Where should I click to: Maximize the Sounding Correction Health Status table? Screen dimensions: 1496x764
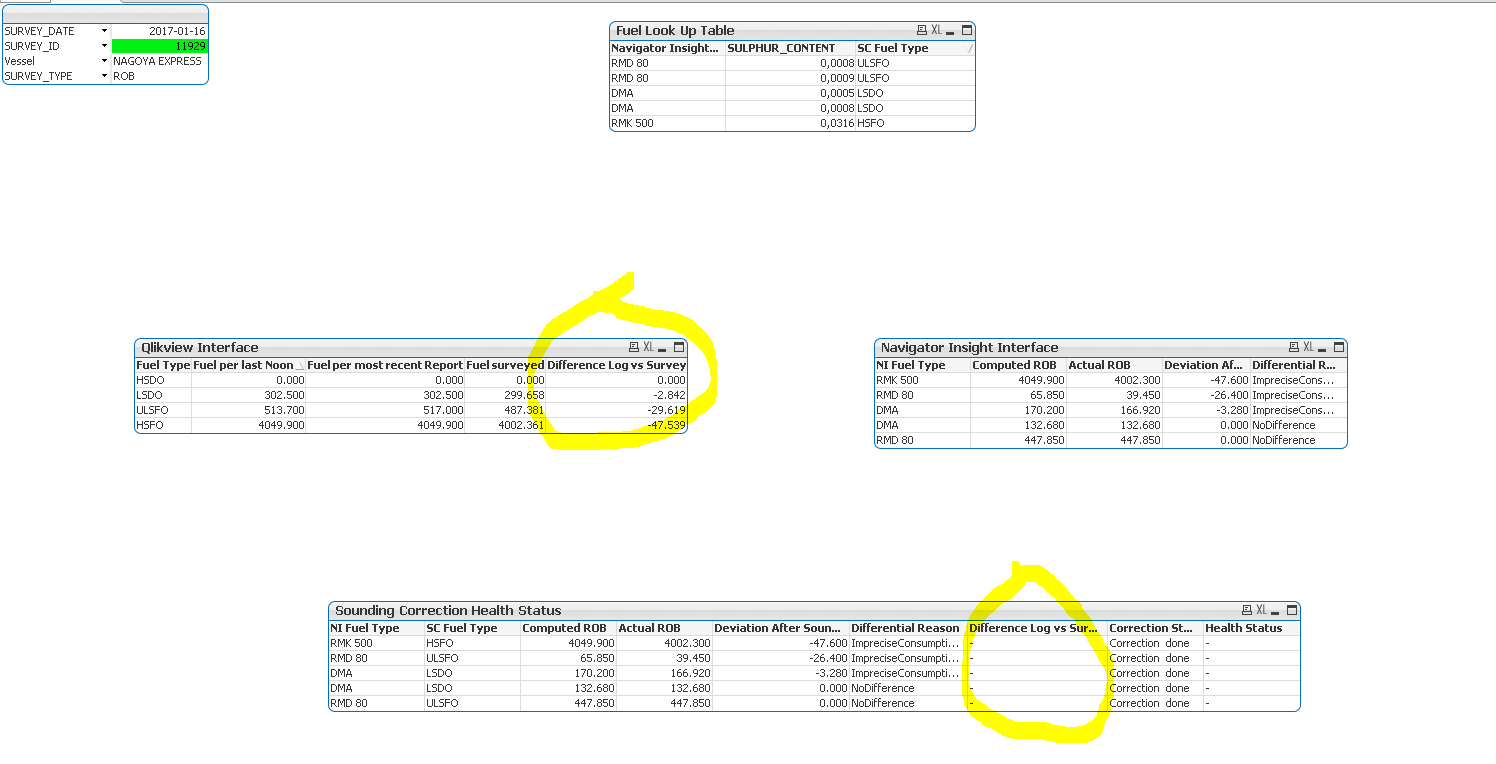(x=1292, y=610)
